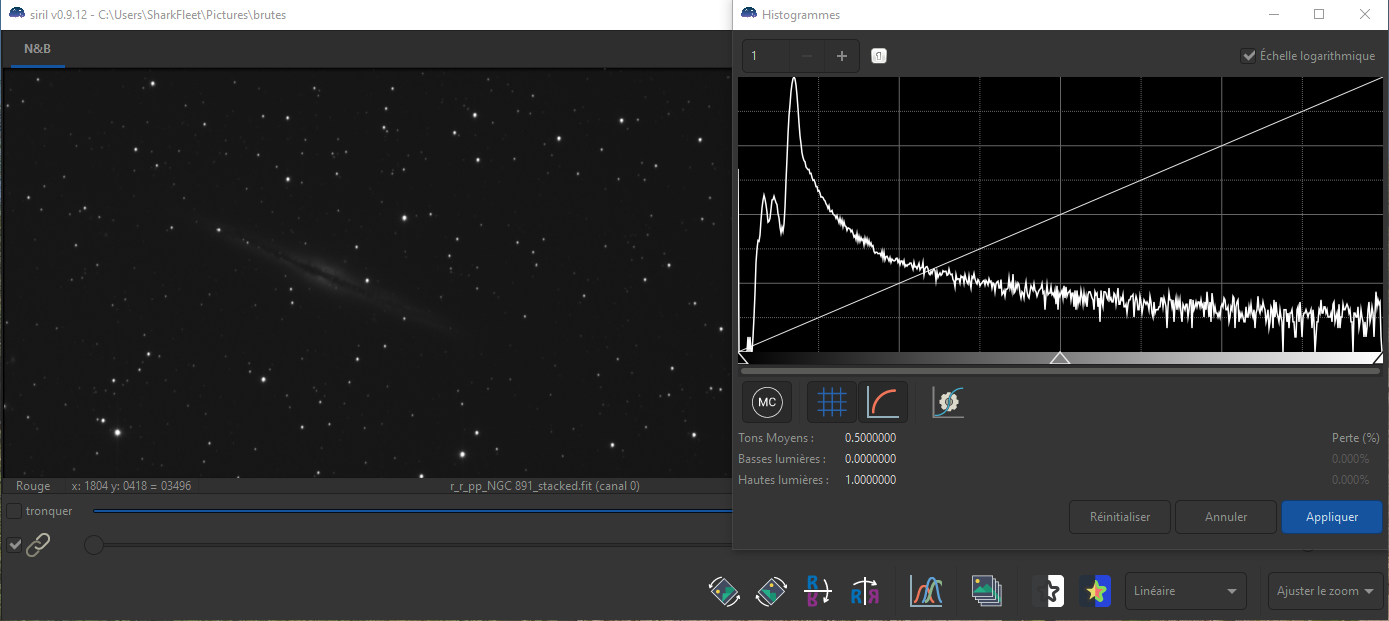Viewport: 1389px width, 621px height.
Task: Check the tronquer checkbox
Action: point(14,511)
